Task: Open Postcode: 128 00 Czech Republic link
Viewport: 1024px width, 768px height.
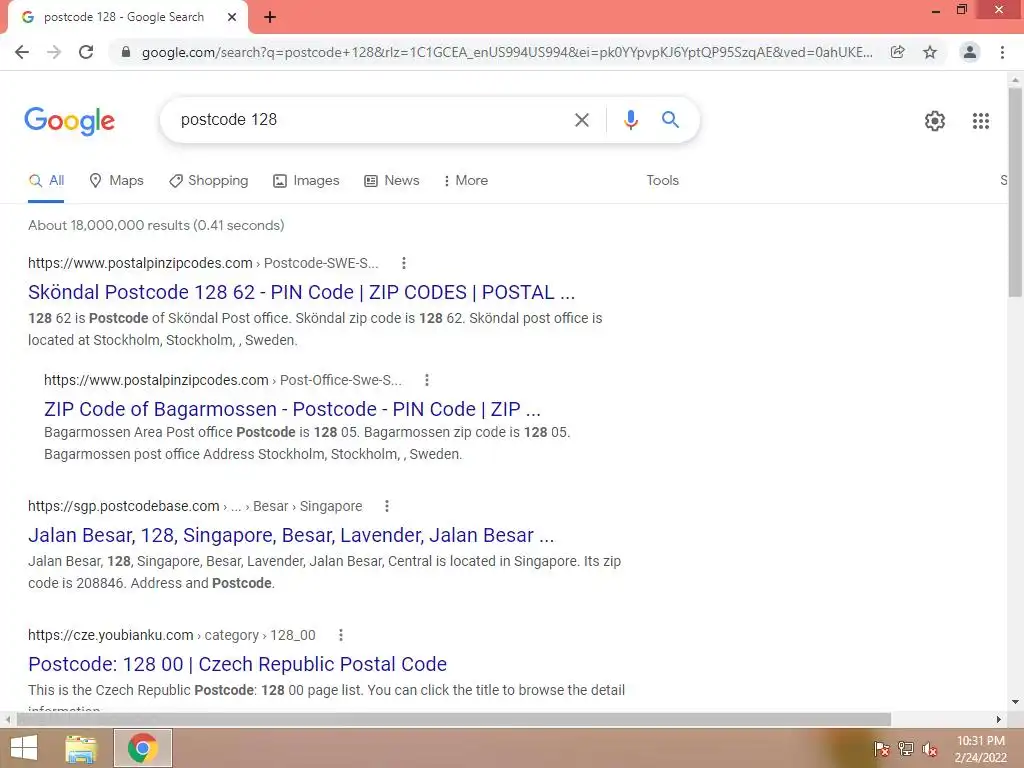Action: point(237,664)
